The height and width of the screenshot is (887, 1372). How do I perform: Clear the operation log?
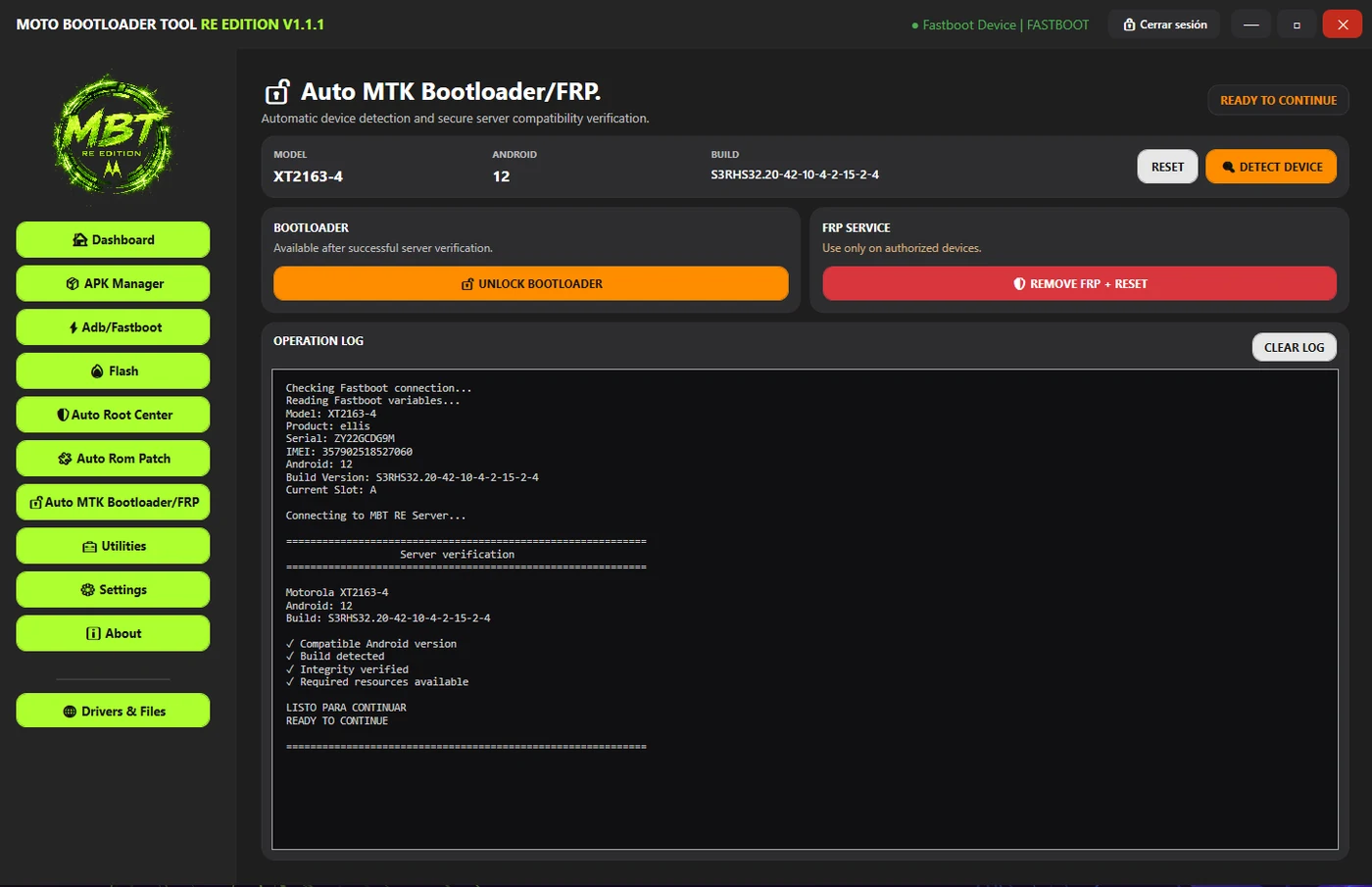[1294, 347]
